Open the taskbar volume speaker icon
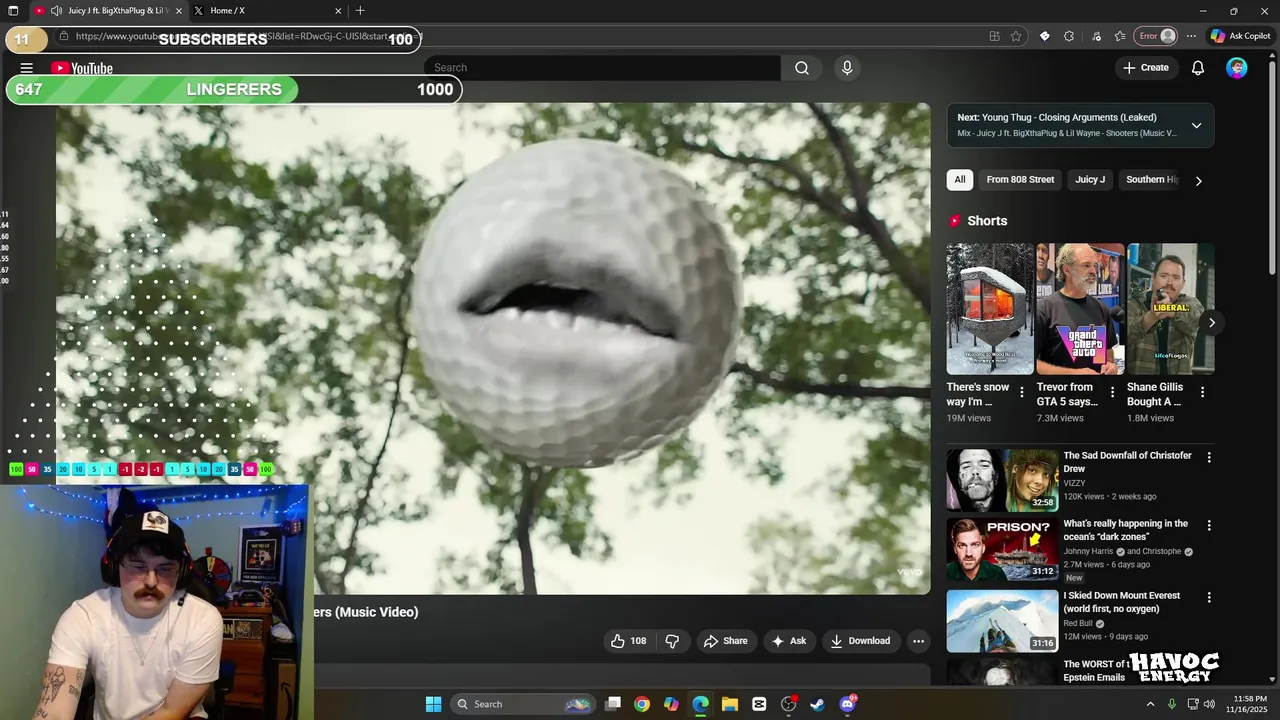The width and height of the screenshot is (1280, 720). [x=1208, y=704]
